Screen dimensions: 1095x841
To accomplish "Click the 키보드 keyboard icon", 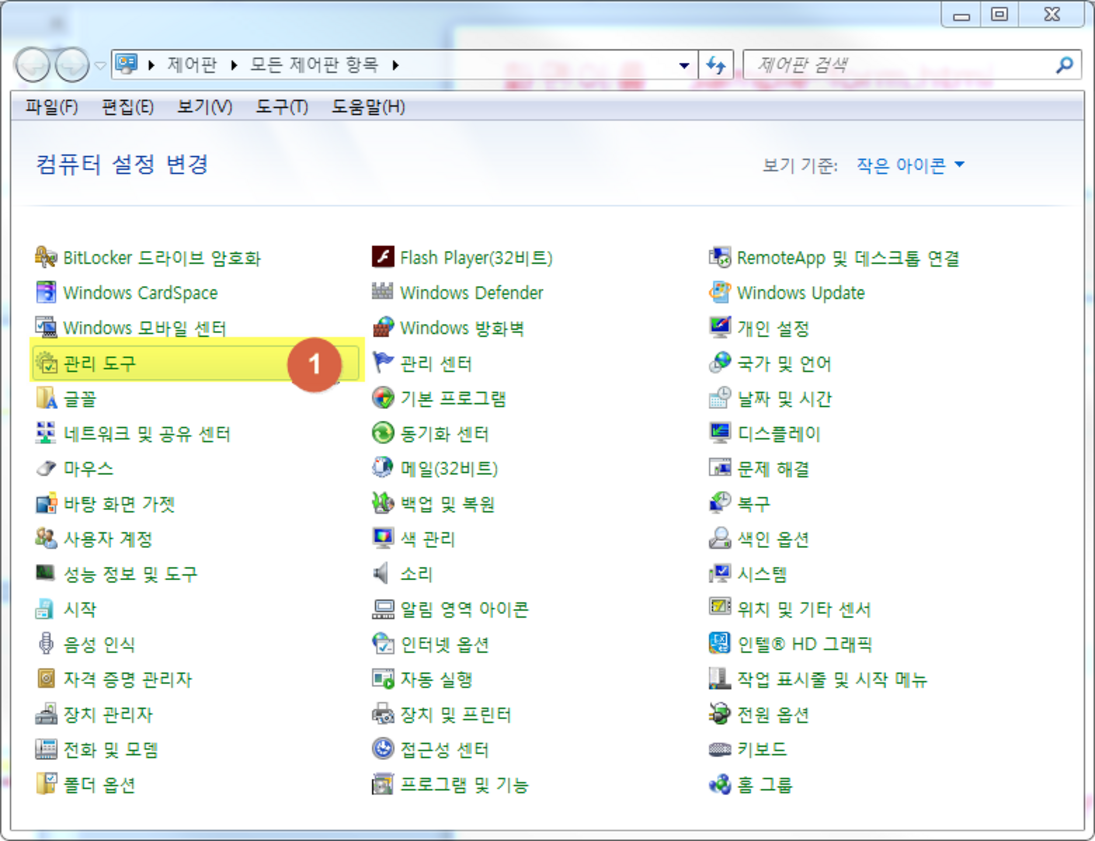I will 720,750.
